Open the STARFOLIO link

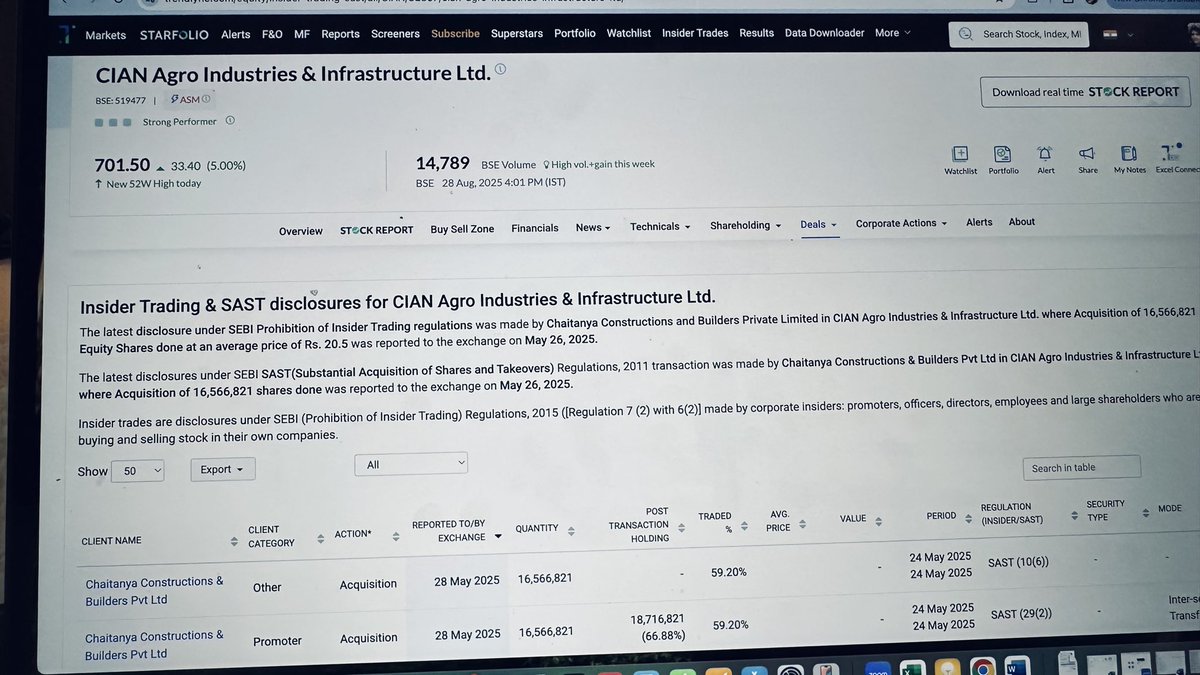click(174, 35)
